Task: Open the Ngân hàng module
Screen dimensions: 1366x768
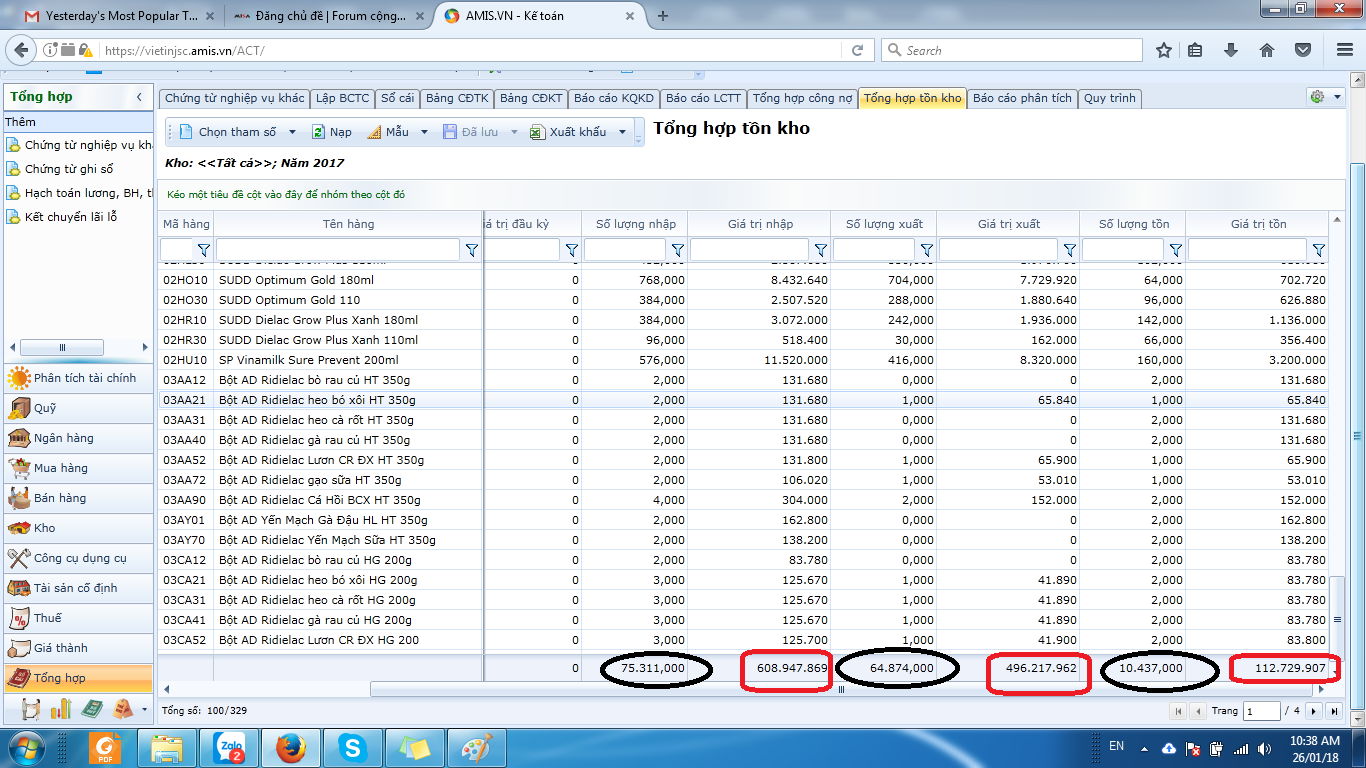Action: [78, 438]
